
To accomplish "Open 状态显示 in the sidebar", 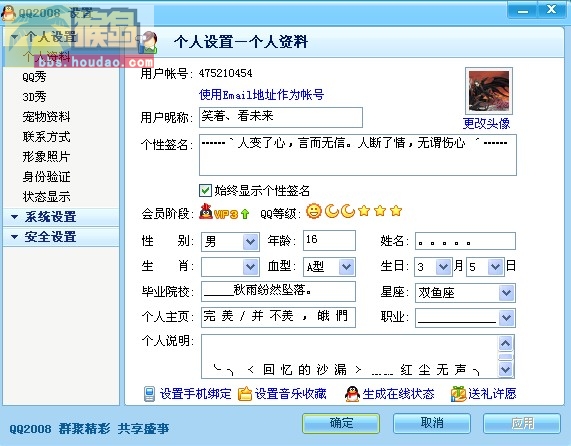I will 46,197.
